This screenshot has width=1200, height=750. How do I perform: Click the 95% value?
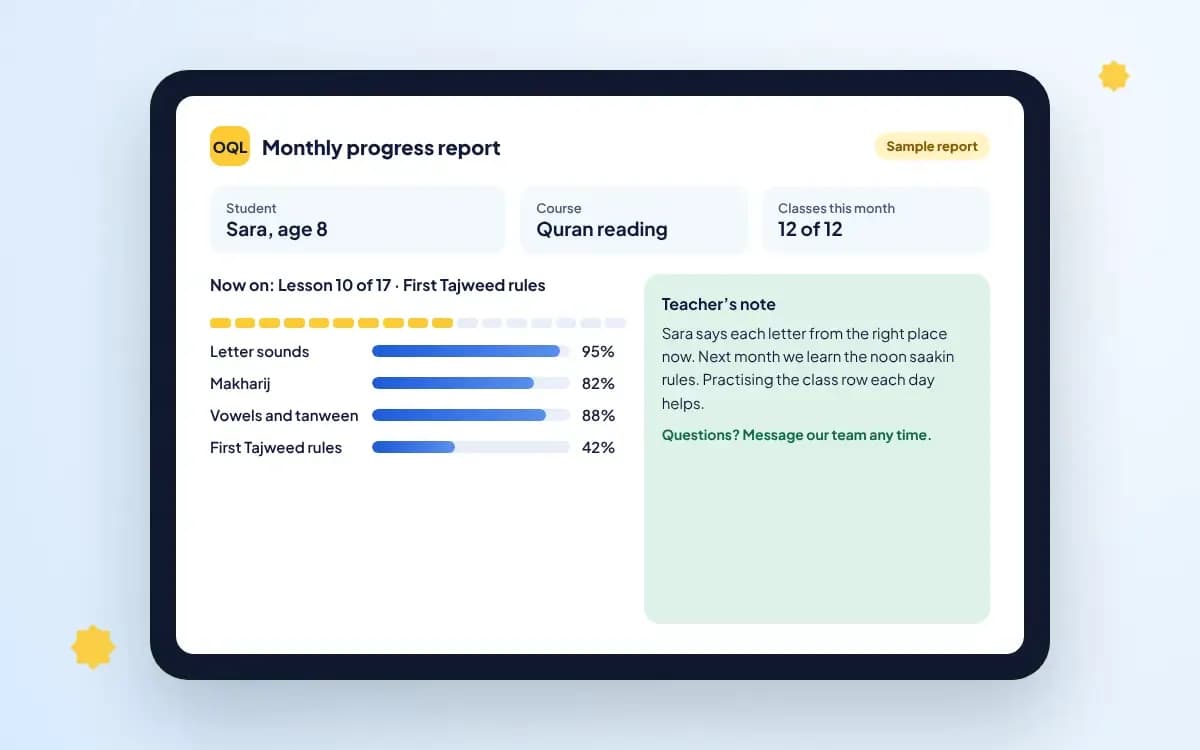click(x=598, y=352)
